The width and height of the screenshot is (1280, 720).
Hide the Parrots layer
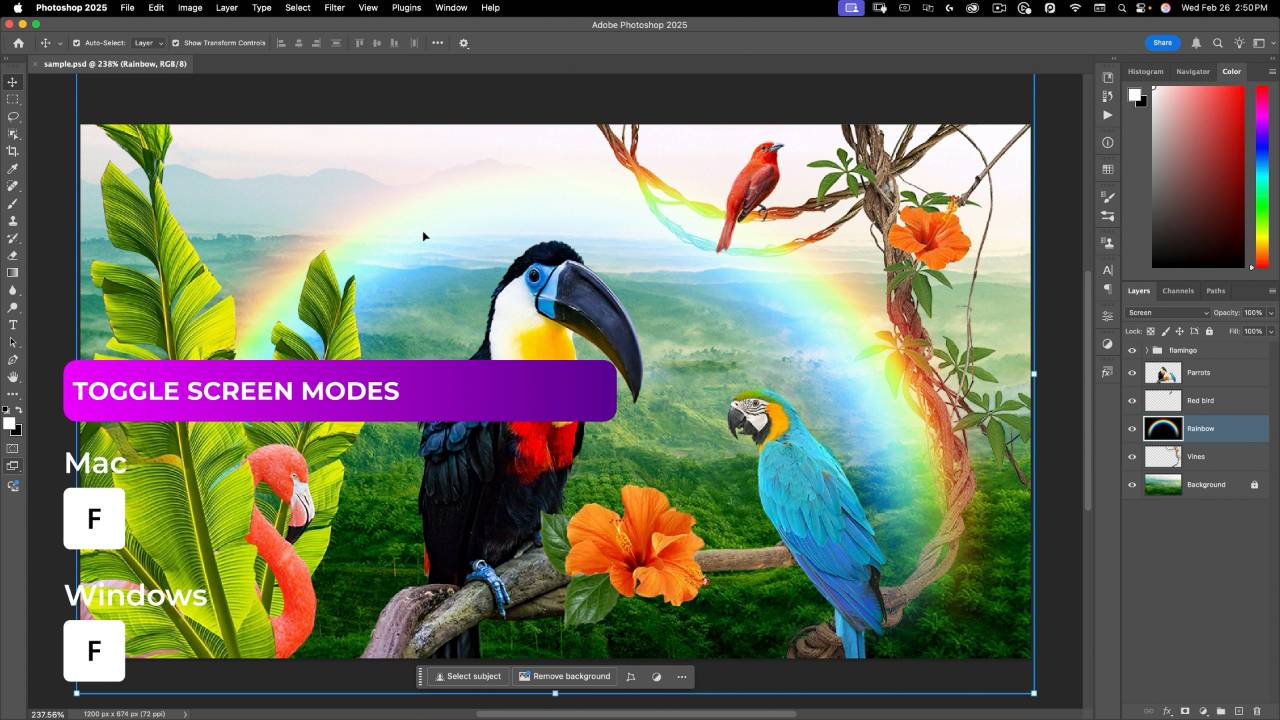pos(1132,373)
